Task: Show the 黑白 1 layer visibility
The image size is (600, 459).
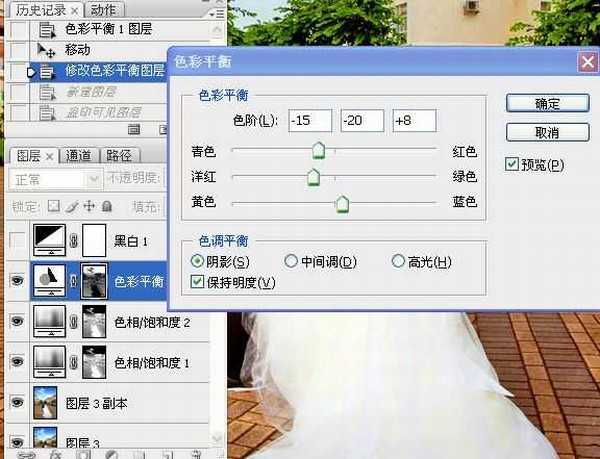Action: [x=15, y=241]
